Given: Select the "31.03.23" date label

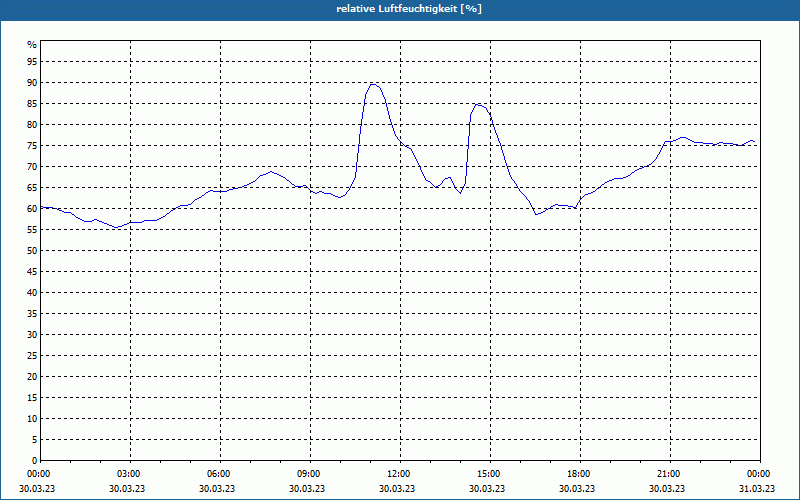Looking at the screenshot, I should (757, 489).
